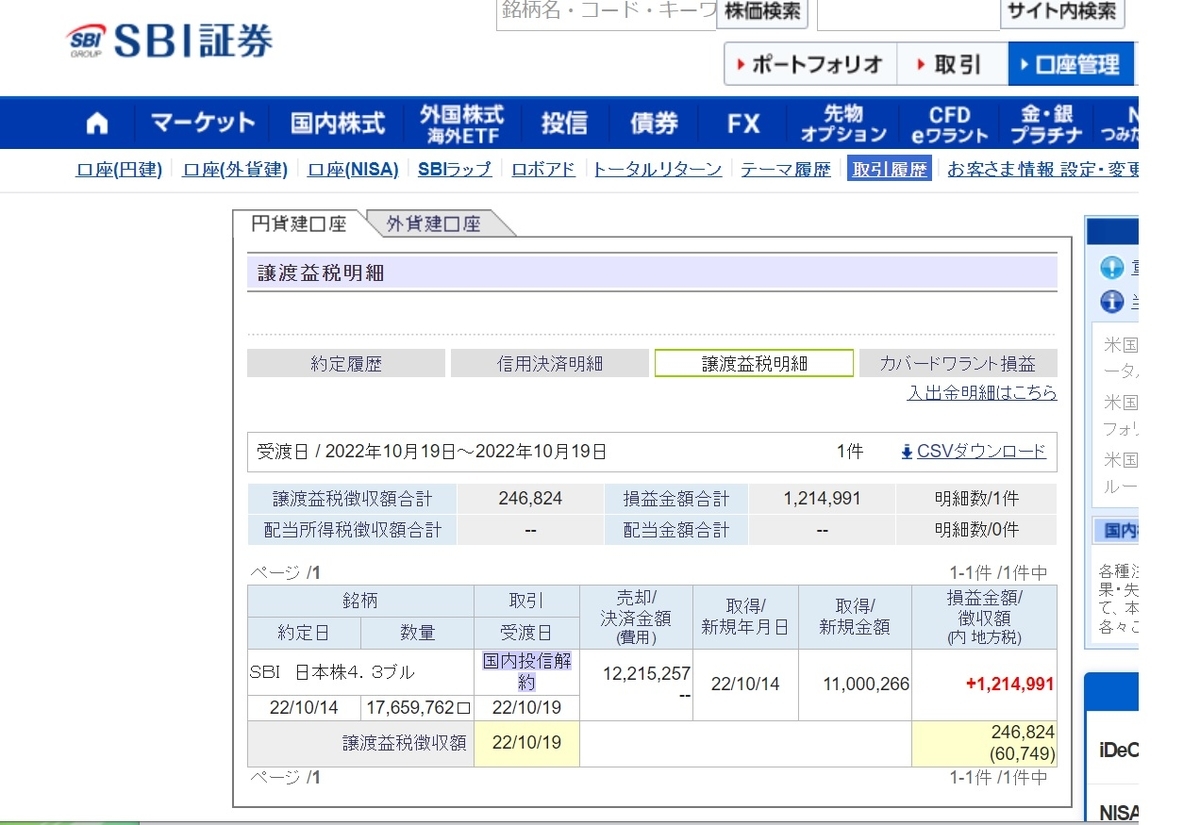Image resolution: width=1200 pixels, height=825 pixels.
Task: Click the SBI 日本株4.3ブル fund name
Action: (332, 672)
